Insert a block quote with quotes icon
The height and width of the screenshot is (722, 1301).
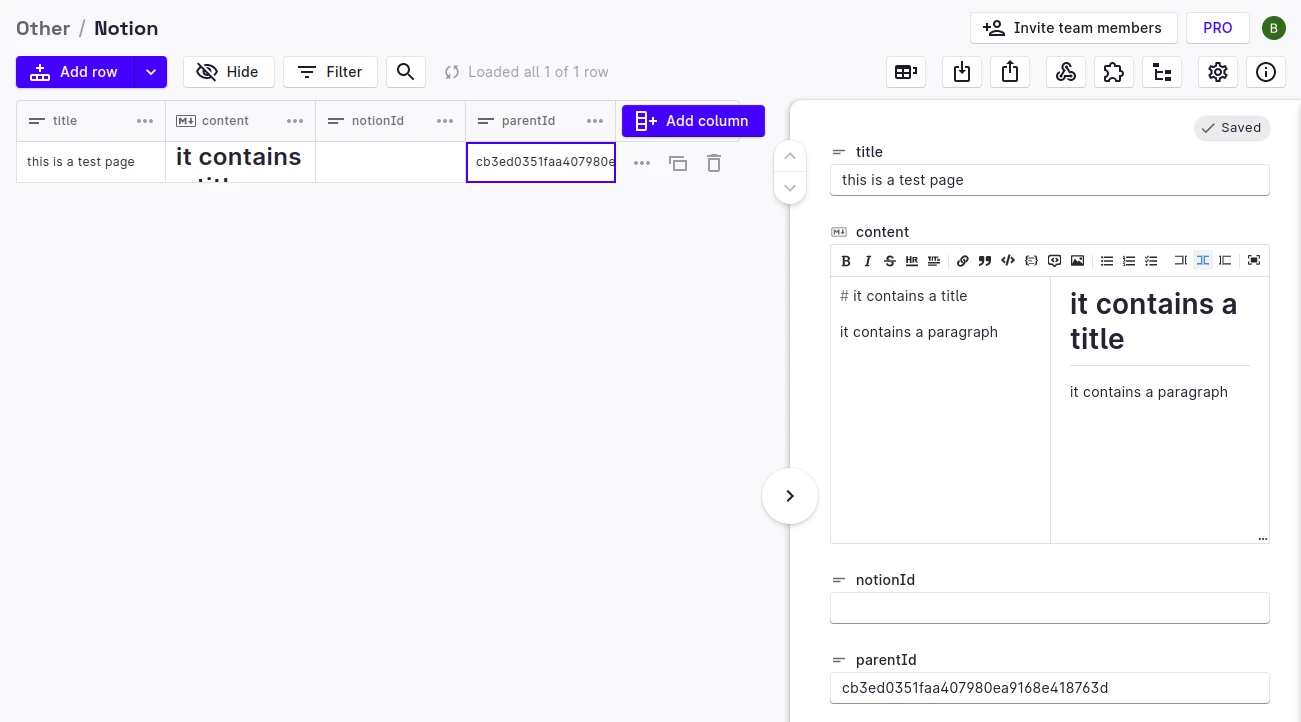(985, 261)
